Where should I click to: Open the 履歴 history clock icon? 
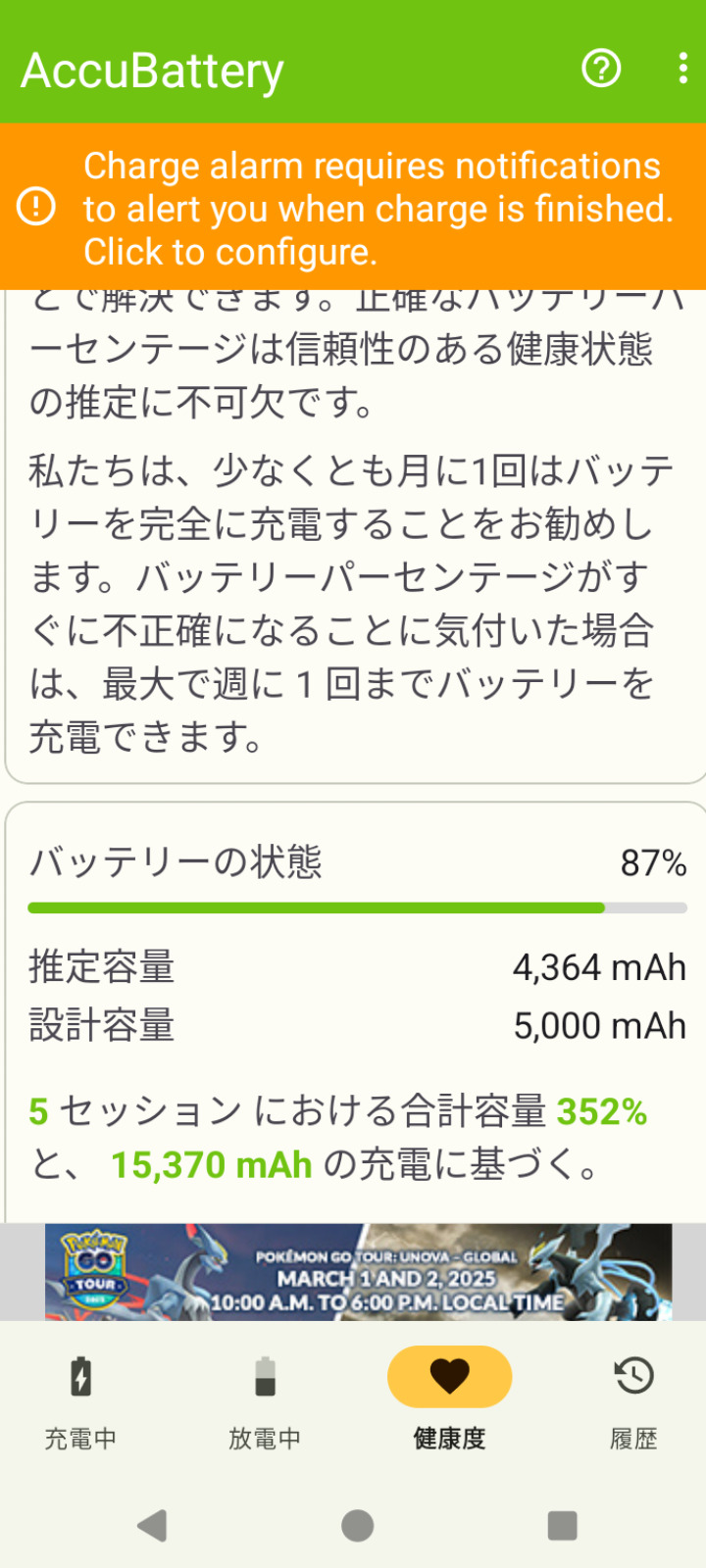point(633,1376)
